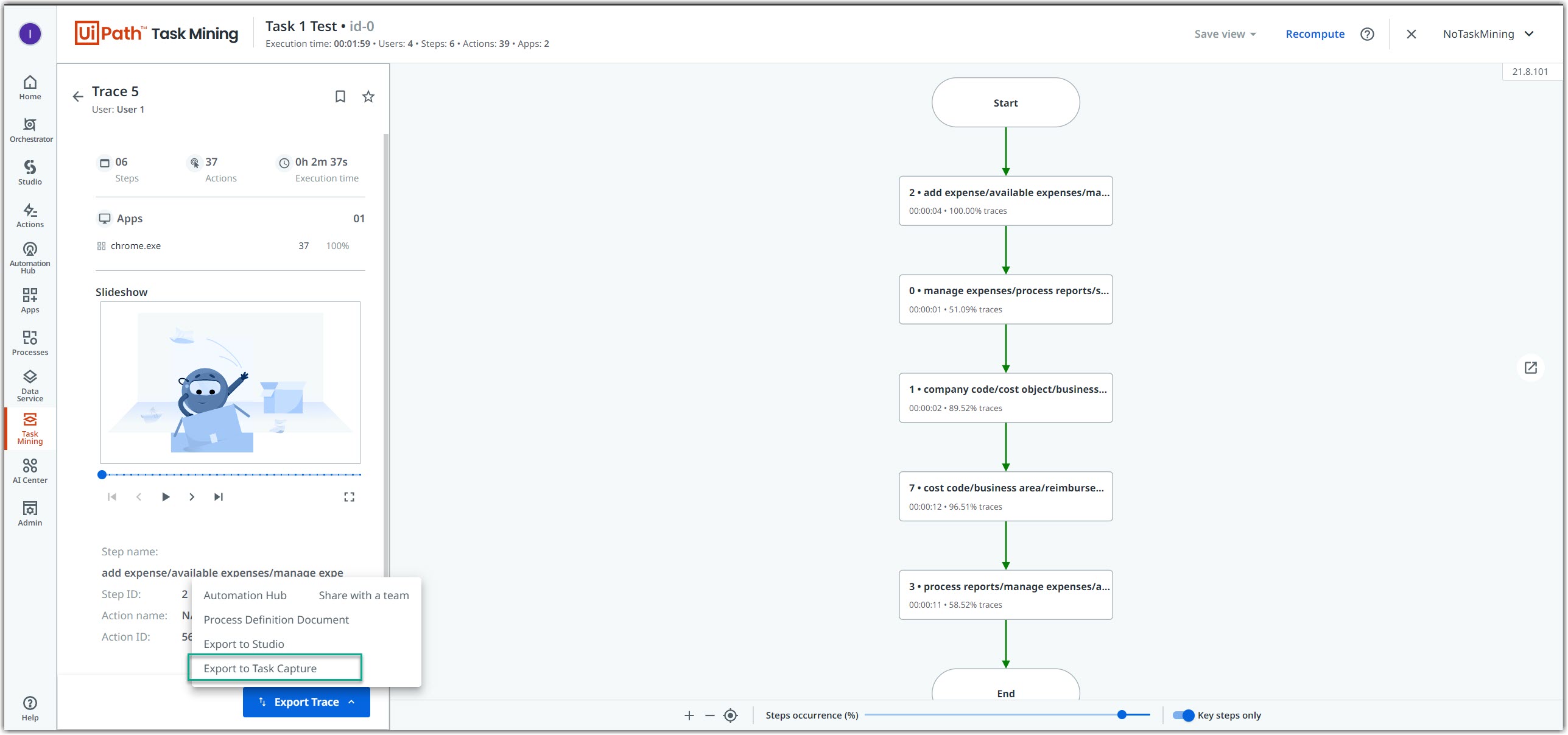Zoom into the process graph with plus icon
Image resolution: width=1568 pixels, height=735 pixels.
click(x=689, y=716)
